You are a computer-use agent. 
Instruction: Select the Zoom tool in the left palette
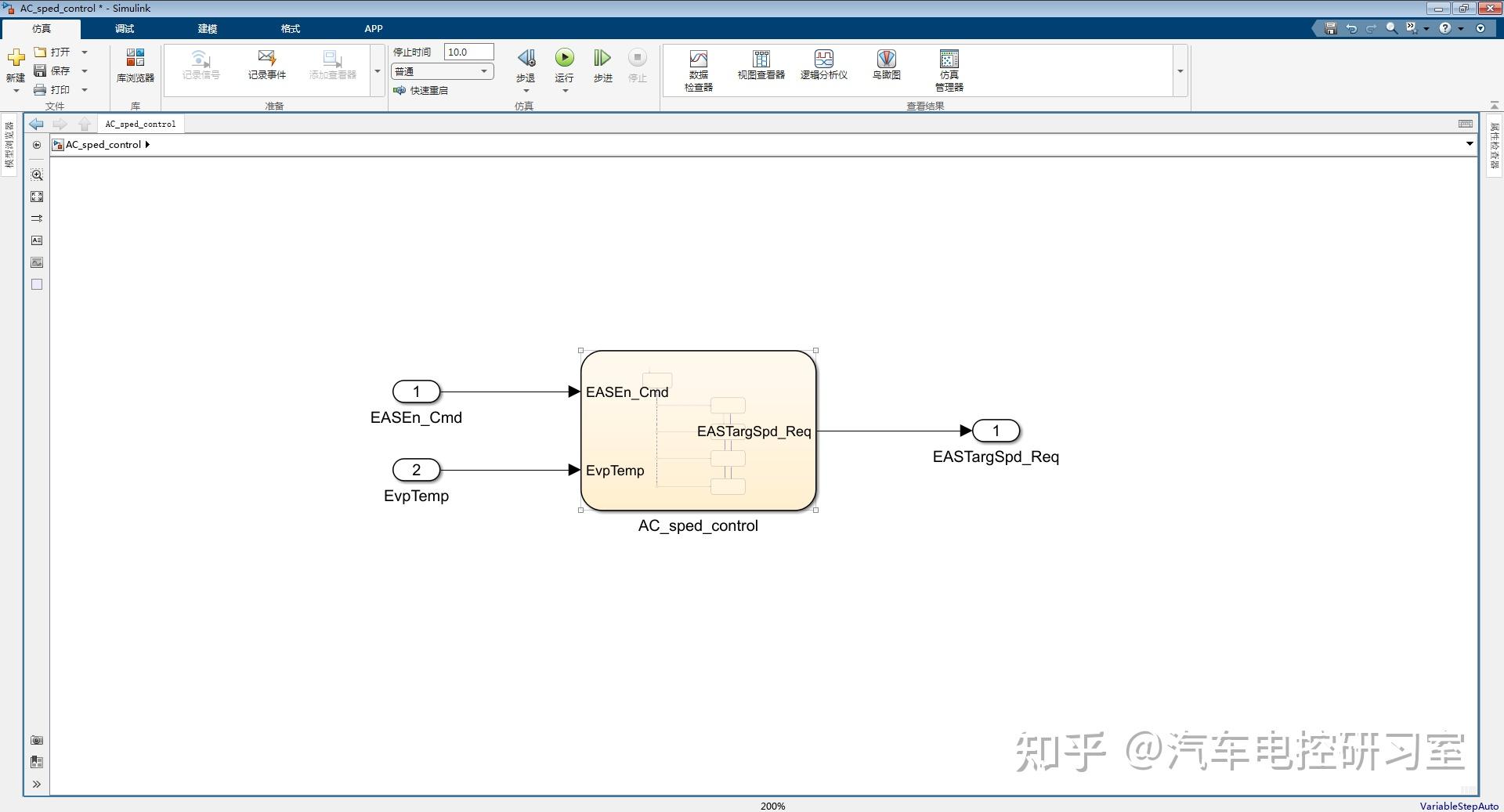pos(36,175)
